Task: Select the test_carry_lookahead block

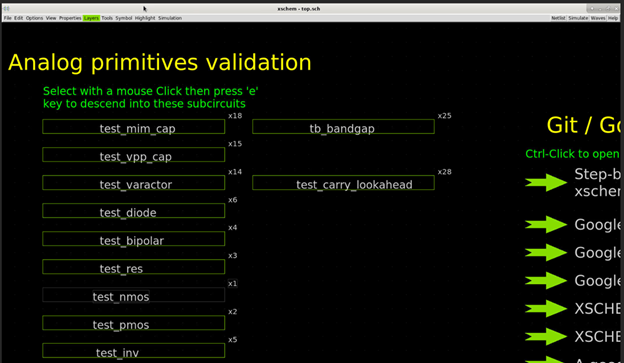Action: (x=343, y=183)
